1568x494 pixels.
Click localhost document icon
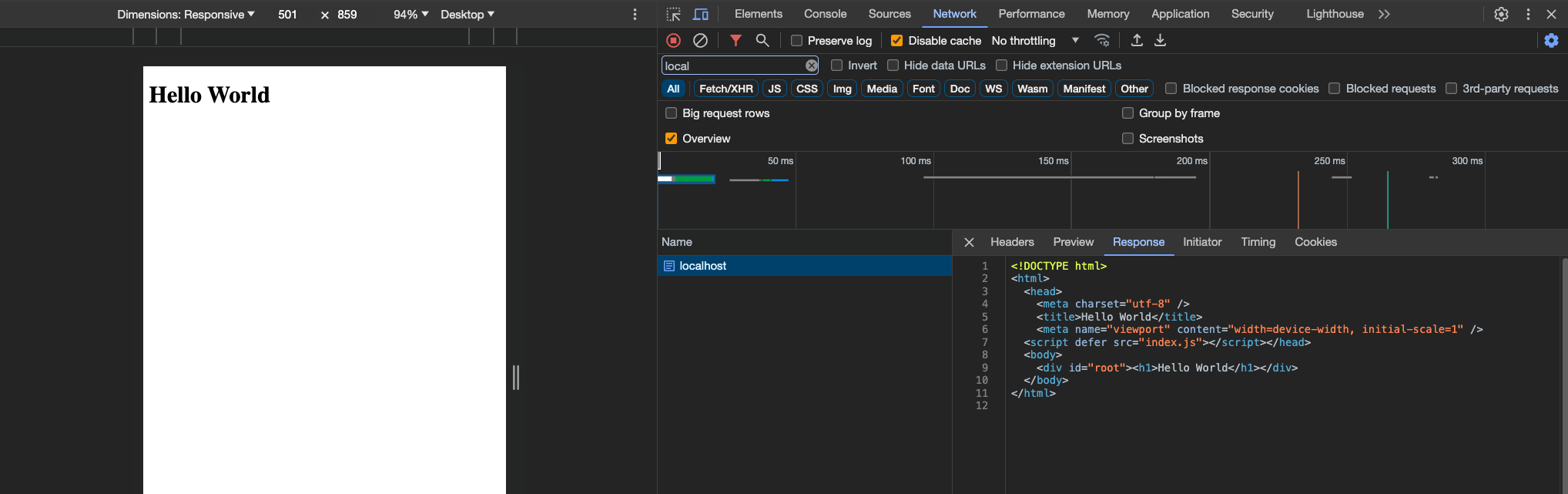(669, 266)
